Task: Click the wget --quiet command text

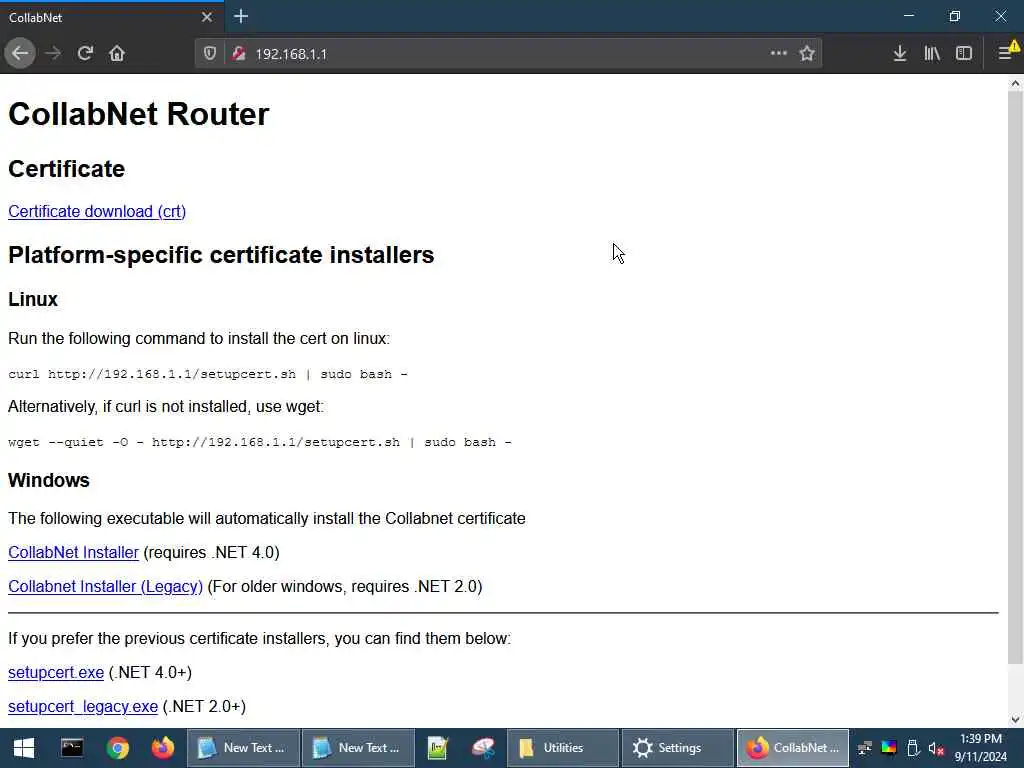Action: coord(259,442)
